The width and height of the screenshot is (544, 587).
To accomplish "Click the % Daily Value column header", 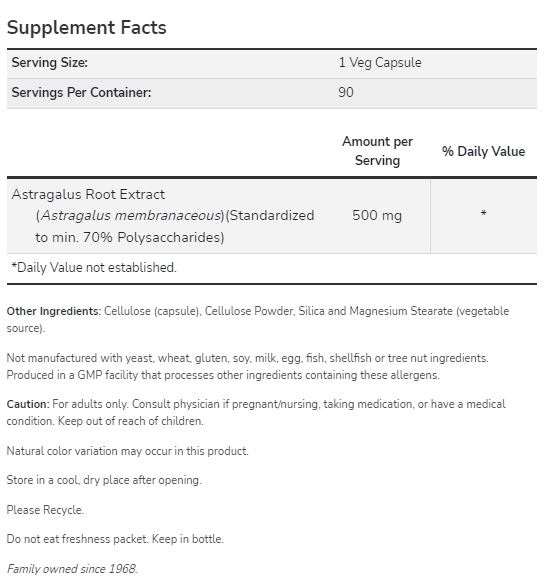I will 483,152.
